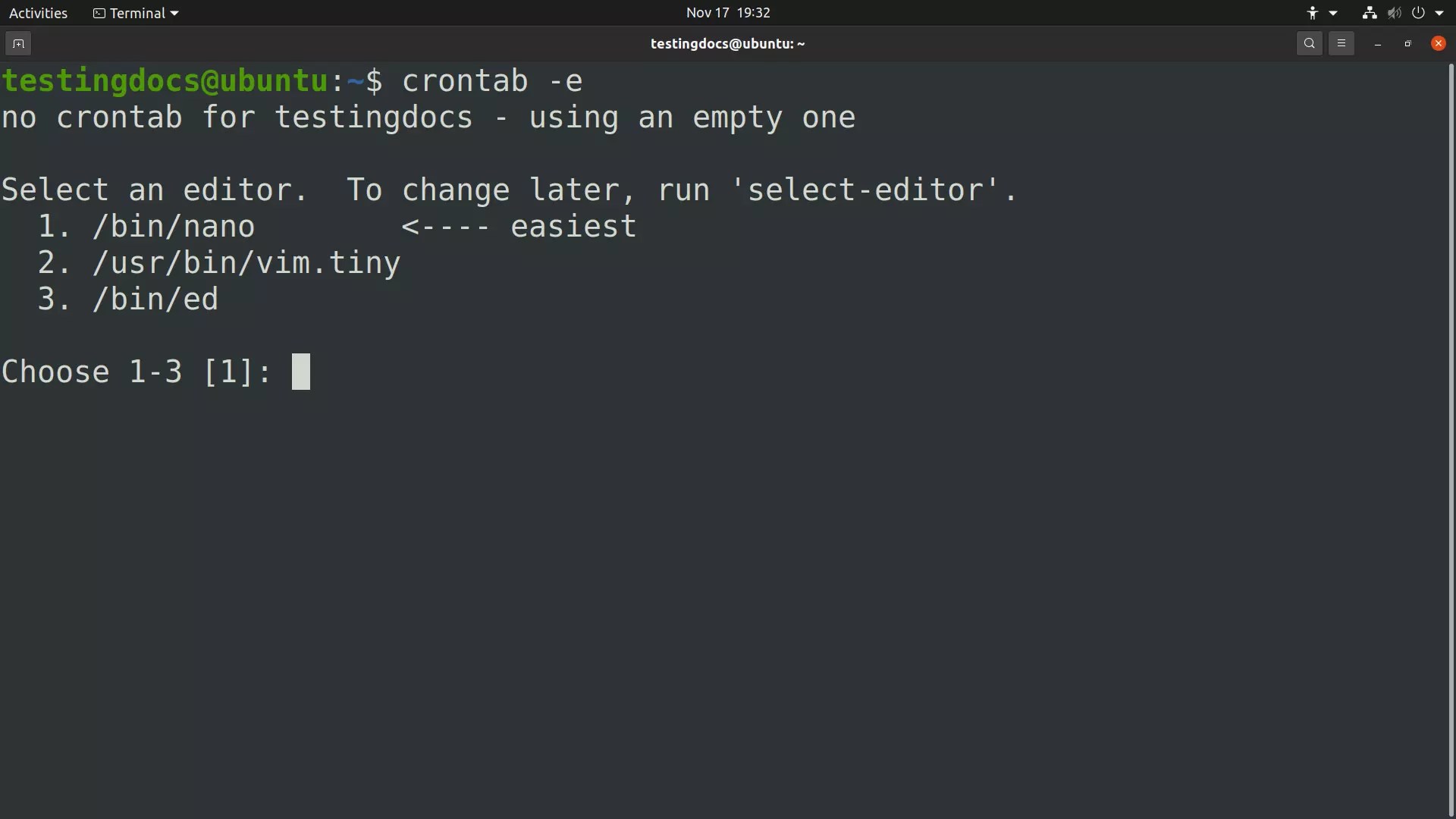The height and width of the screenshot is (819, 1456).
Task: Expand the system menu arrow
Action: coord(1439,13)
